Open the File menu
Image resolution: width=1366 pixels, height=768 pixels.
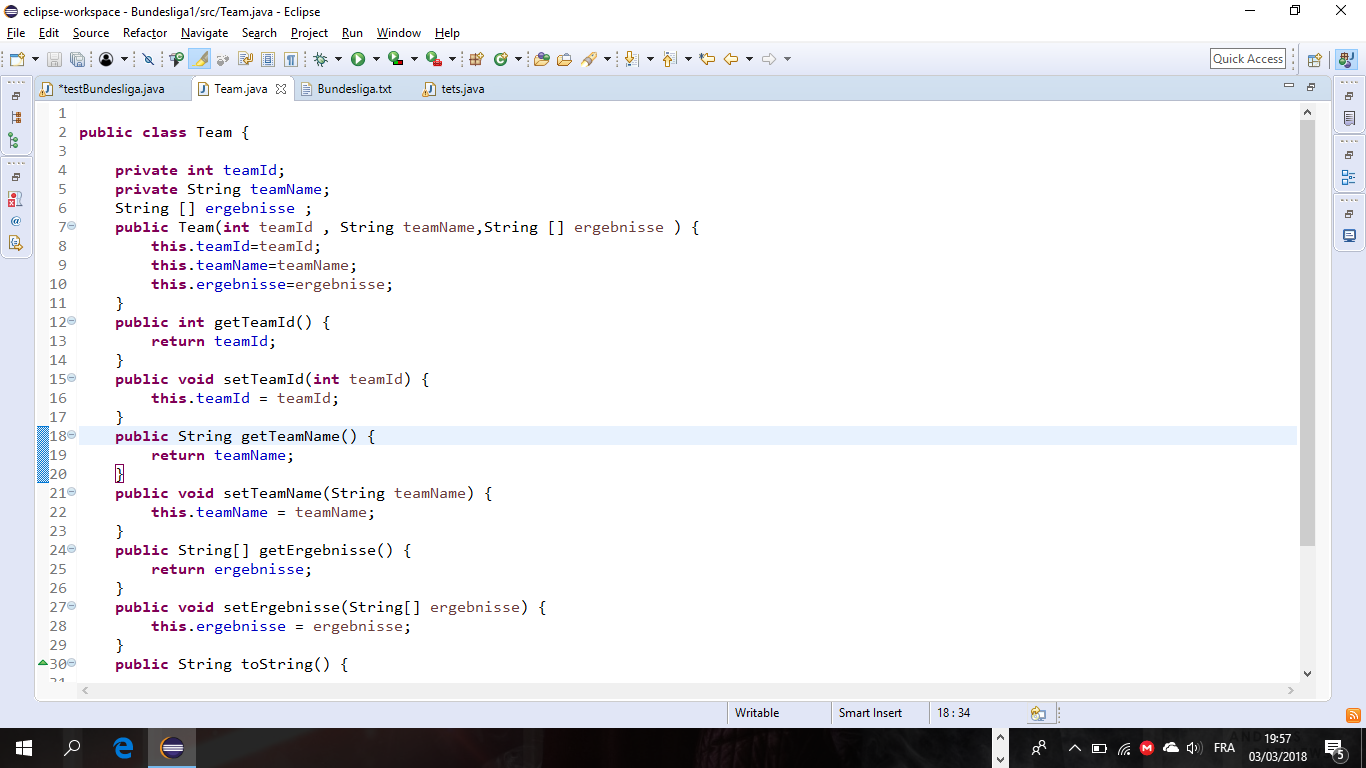point(16,33)
